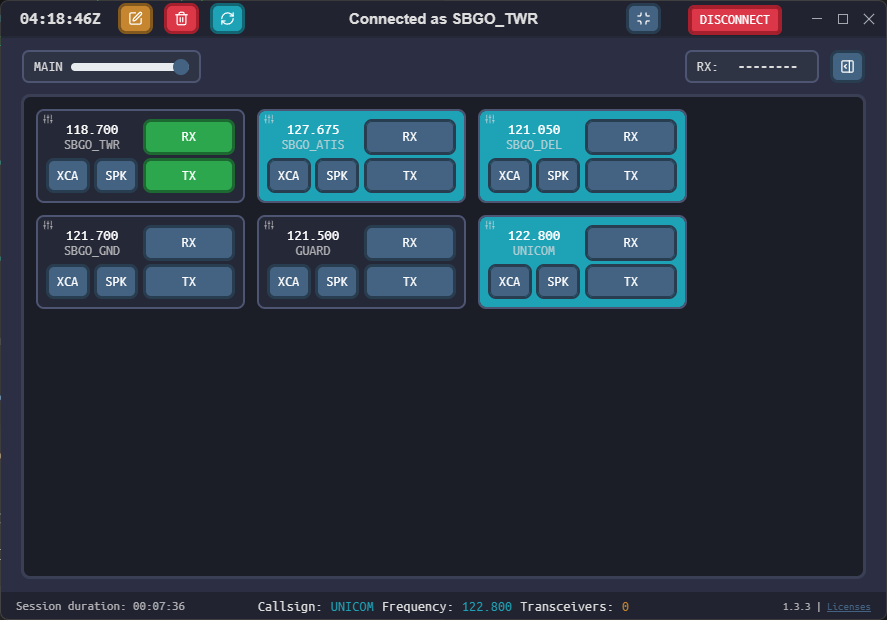
Task: Enable XCA on SBGO_DEL
Action: coord(509,176)
